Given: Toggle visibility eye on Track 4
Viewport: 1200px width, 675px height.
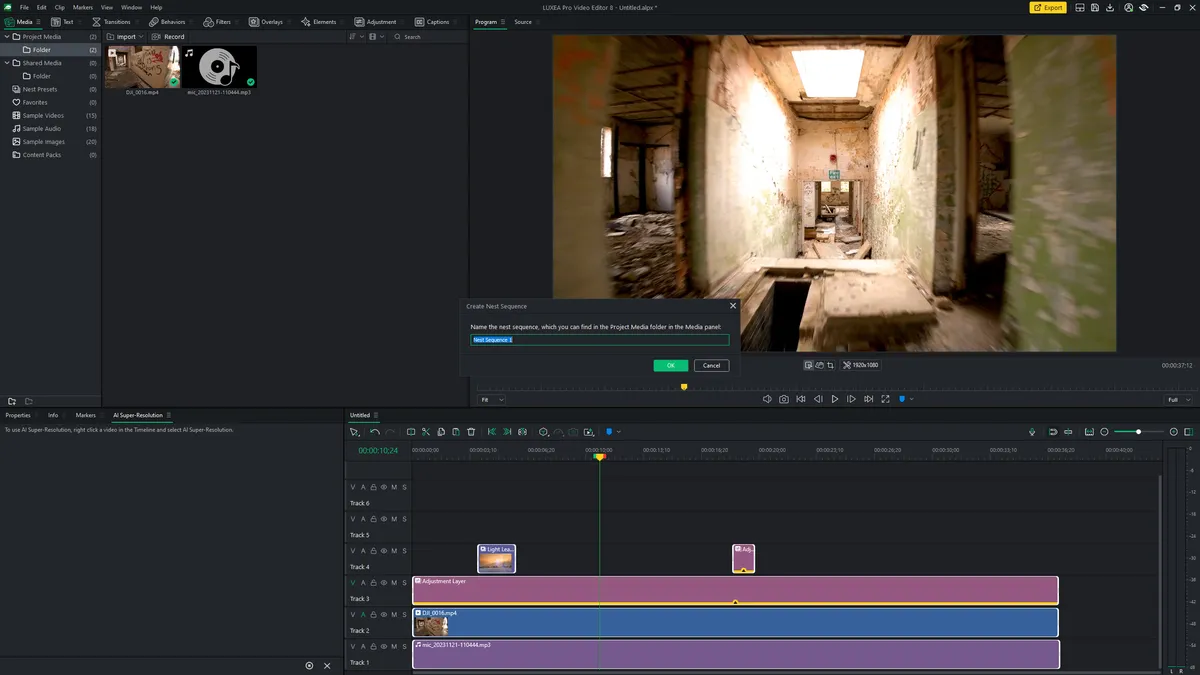Looking at the screenshot, I should (x=384, y=551).
